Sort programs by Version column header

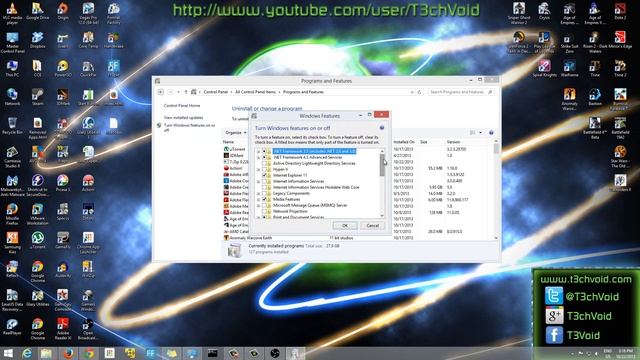(453, 142)
